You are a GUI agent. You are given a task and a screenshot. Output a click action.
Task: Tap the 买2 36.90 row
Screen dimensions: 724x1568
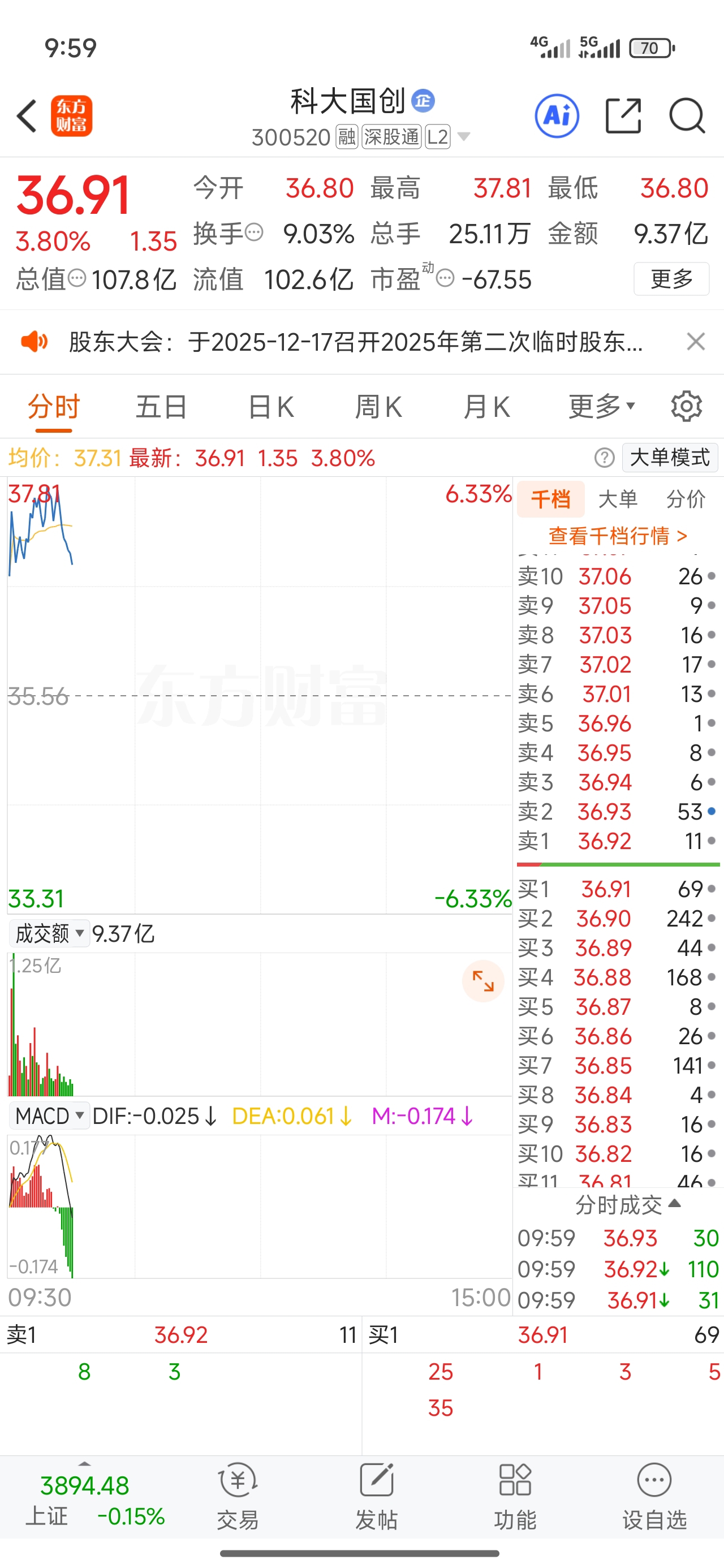(618, 919)
